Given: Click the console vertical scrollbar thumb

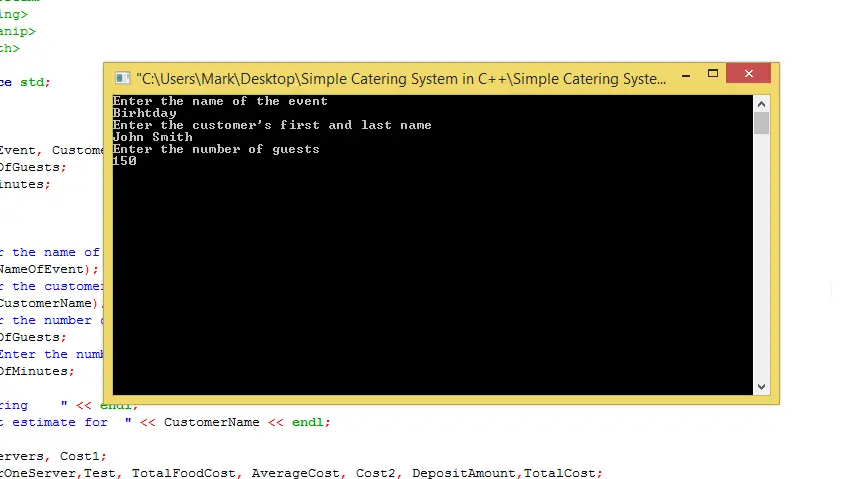Looking at the screenshot, I should point(761,123).
